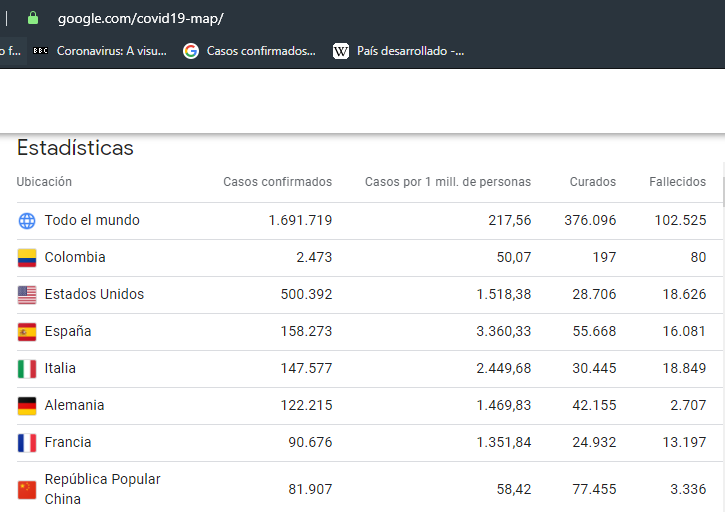Click the globe icon for Todo el mundo
The image size is (725, 512).
click(27, 221)
